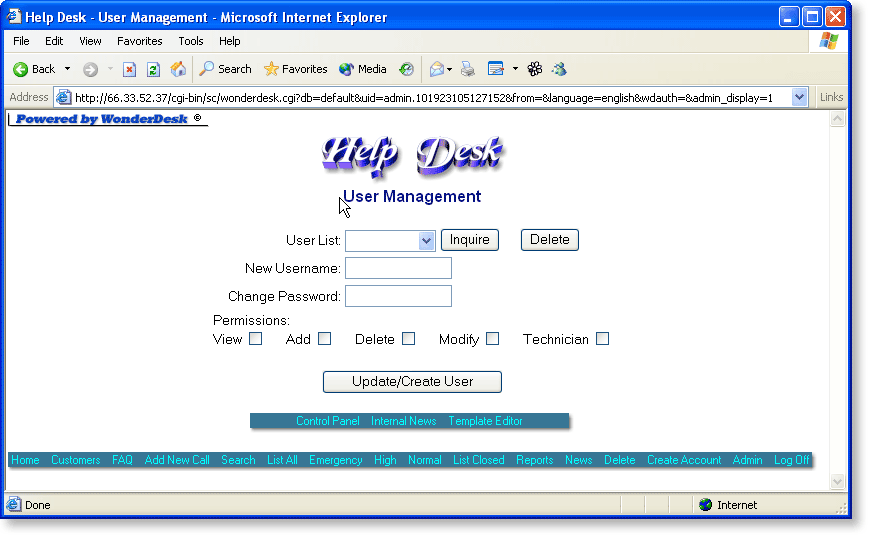Open the Customers link
Image resolution: width=872 pixels, height=539 pixels.
click(76, 460)
